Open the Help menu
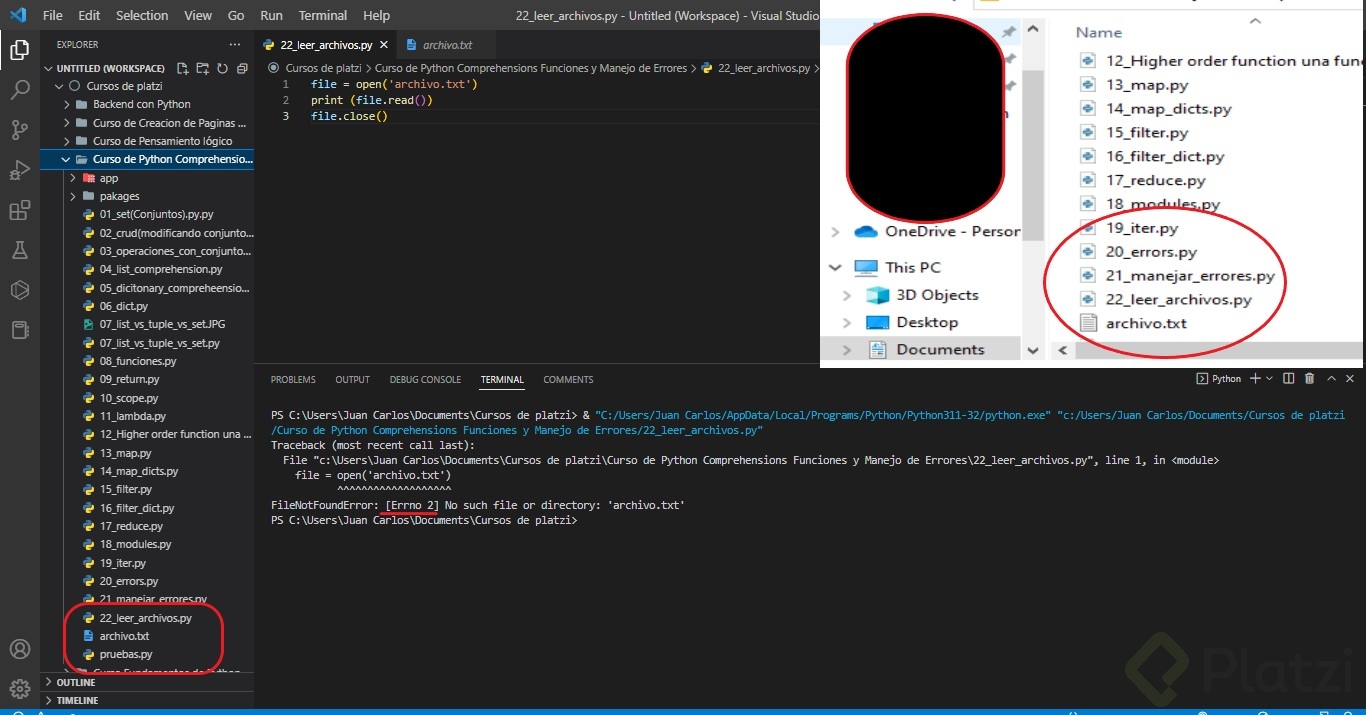Viewport: 1366px width, 715px height. click(376, 15)
